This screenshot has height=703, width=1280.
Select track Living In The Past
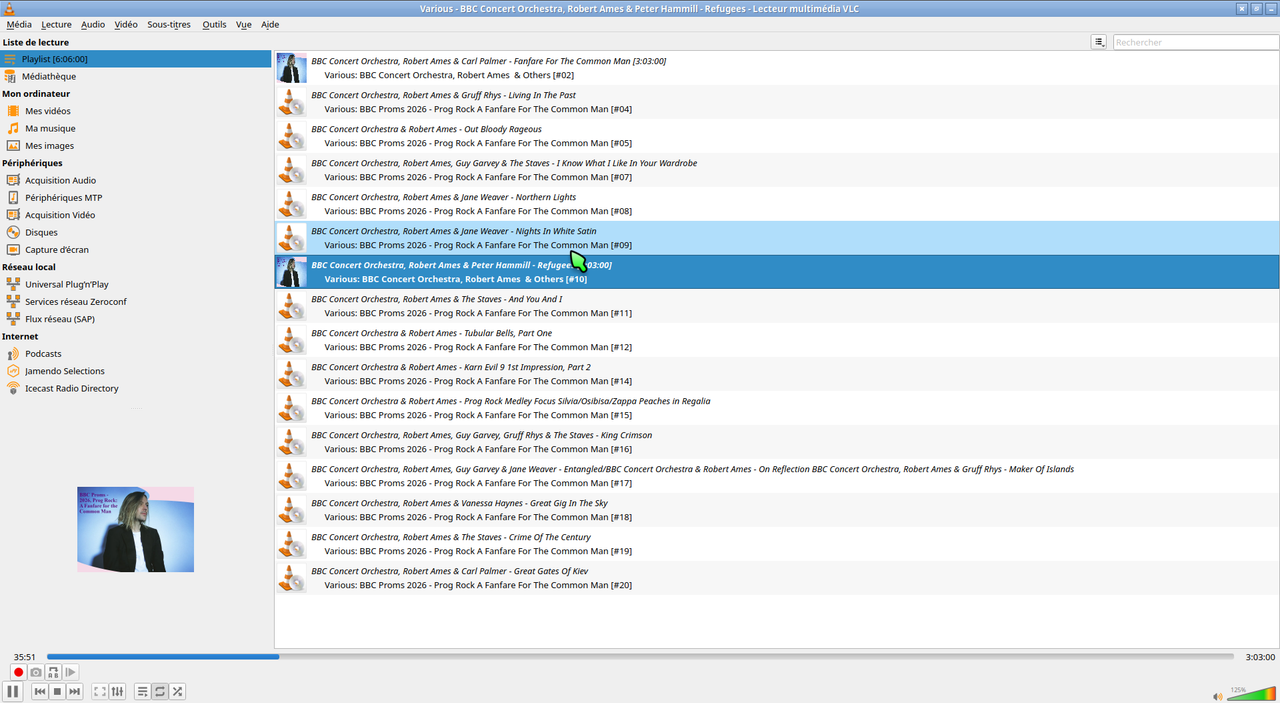[x=777, y=102]
